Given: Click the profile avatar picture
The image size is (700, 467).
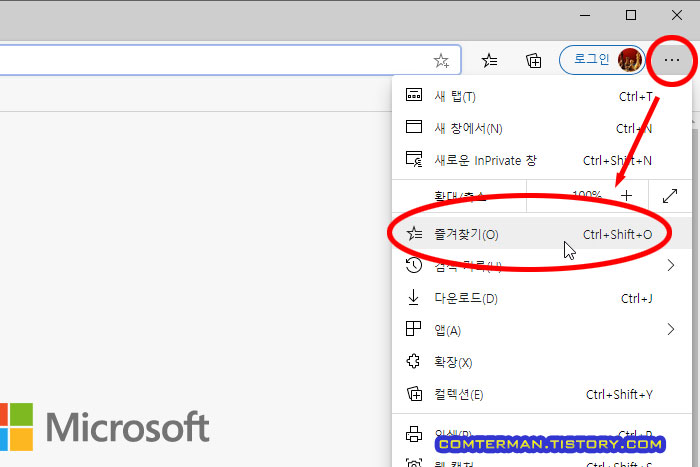Looking at the screenshot, I should pyautogui.click(x=630, y=60).
